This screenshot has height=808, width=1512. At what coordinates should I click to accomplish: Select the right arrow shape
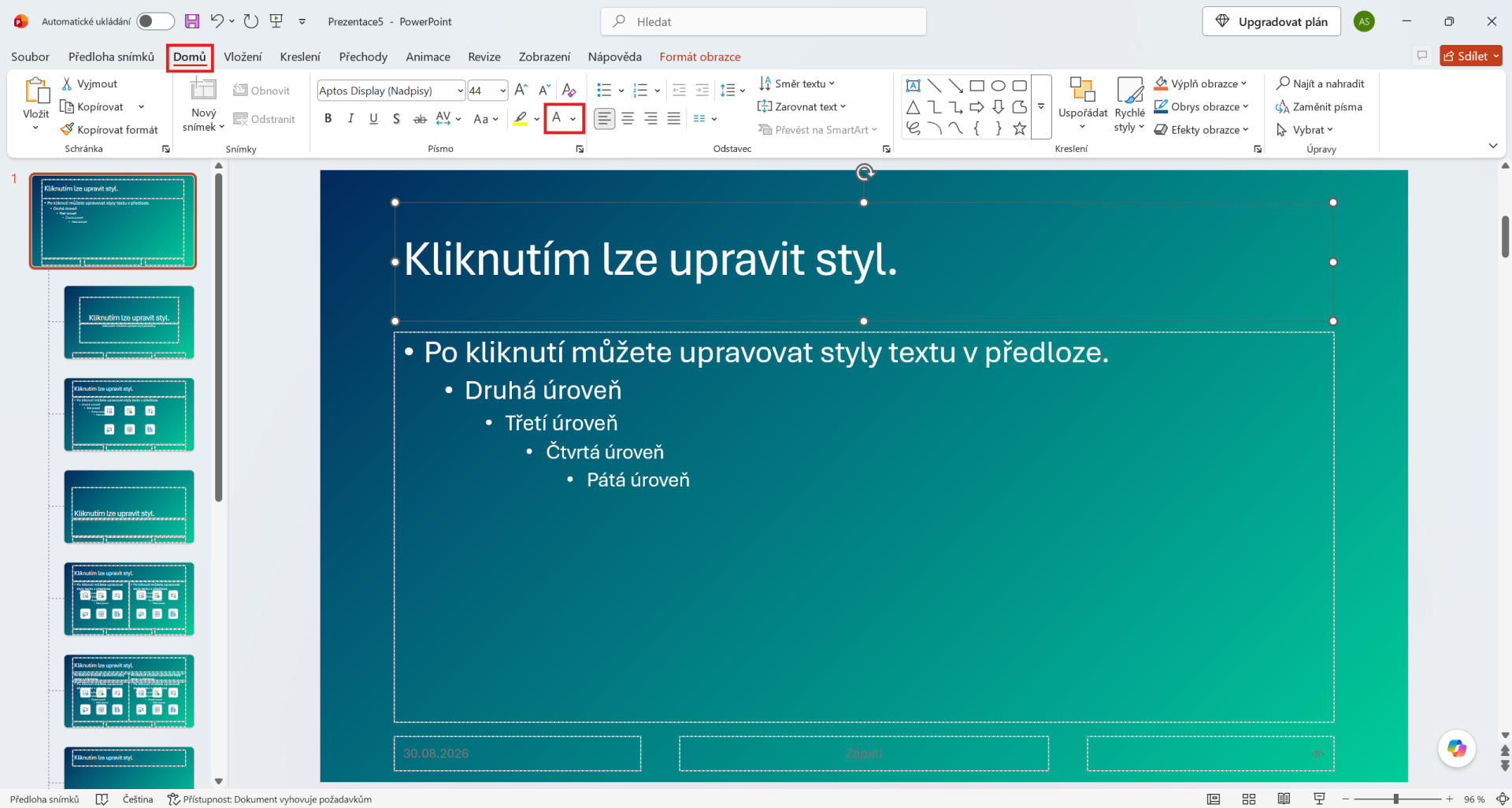point(976,106)
